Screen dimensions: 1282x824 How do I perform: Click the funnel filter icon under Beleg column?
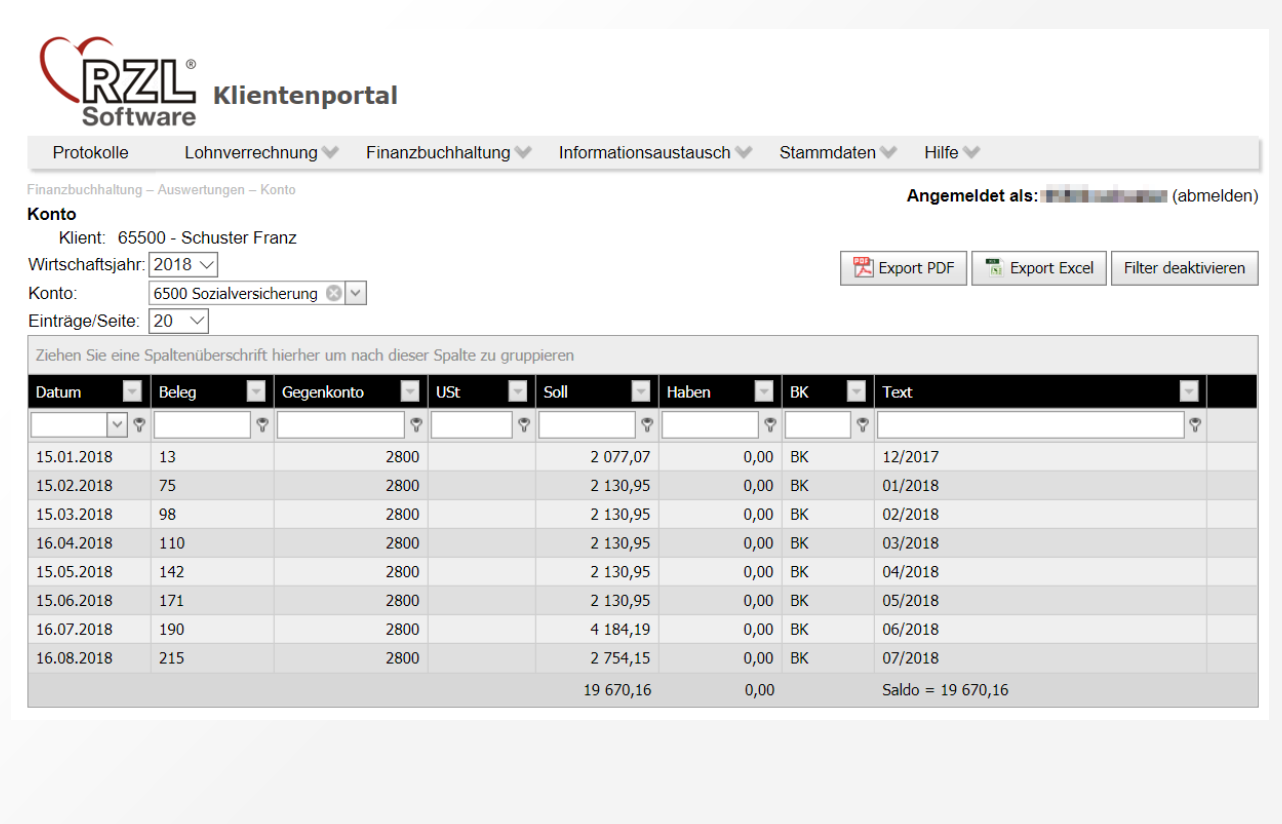point(262,424)
